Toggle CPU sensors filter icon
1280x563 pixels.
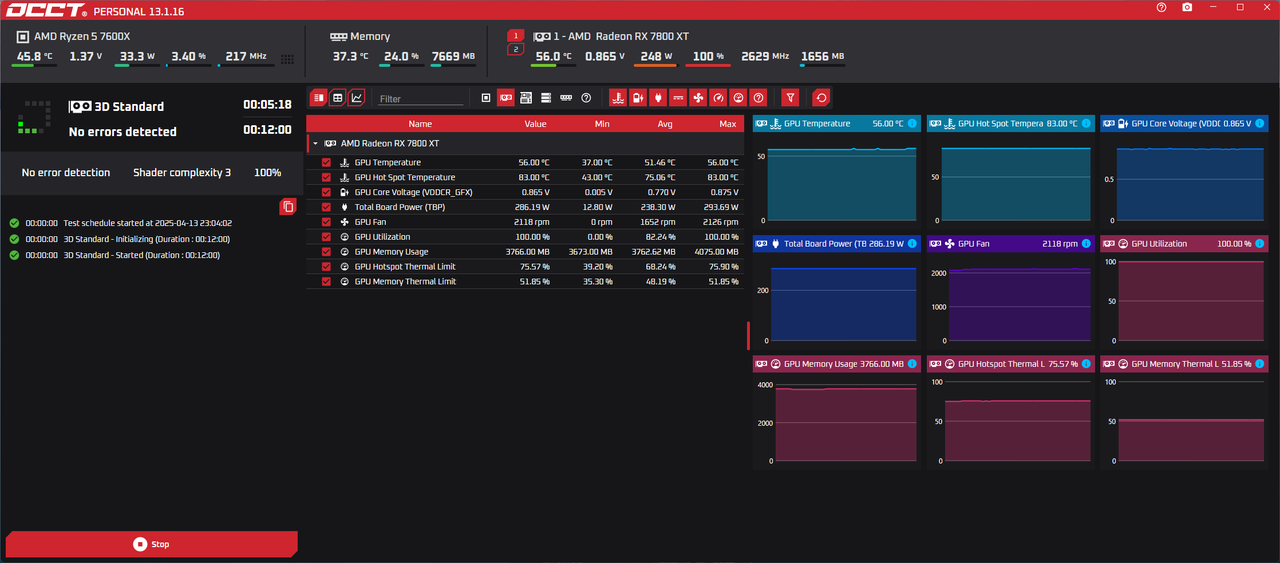click(x=486, y=98)
